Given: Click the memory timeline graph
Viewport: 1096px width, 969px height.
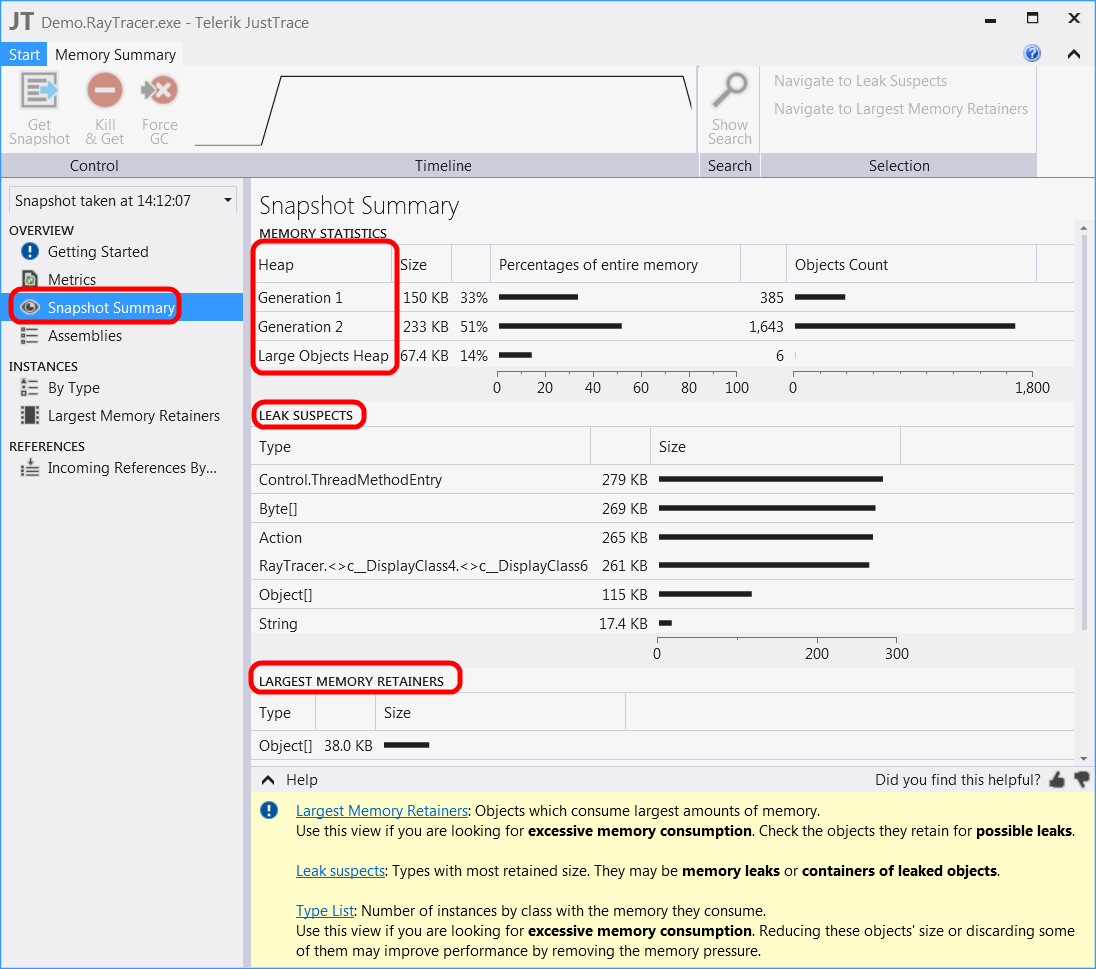Looking at the screenshot, I should tap(443, 109).
